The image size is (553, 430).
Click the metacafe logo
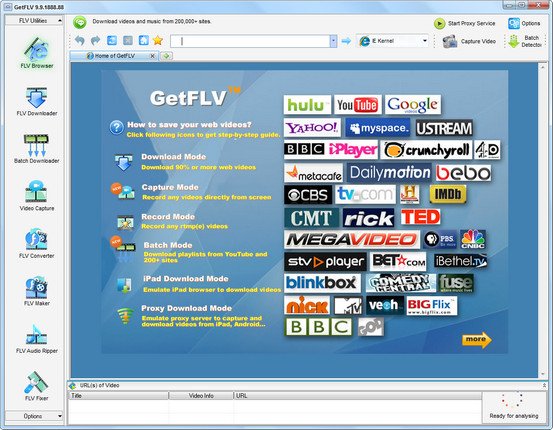(314, 173)
